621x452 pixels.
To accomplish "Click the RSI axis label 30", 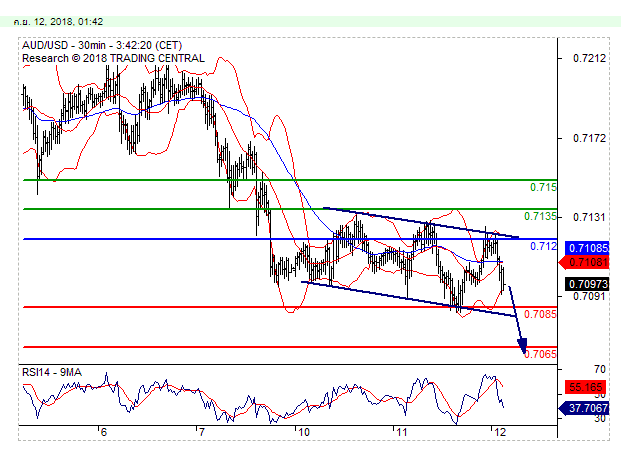I will click(600, 419).
